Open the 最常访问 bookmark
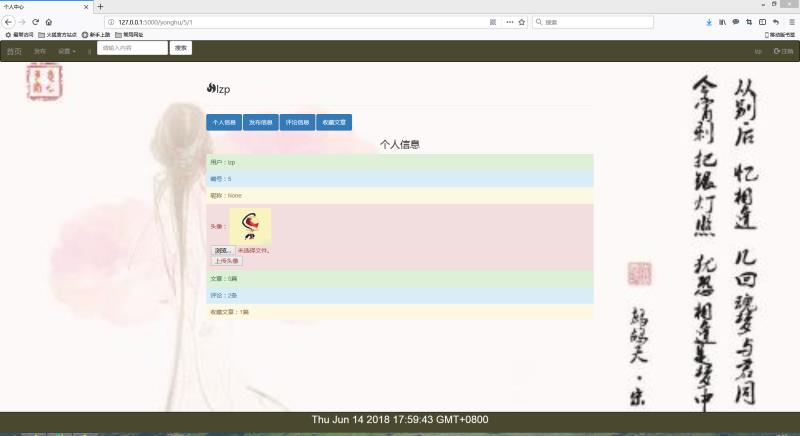Screen dimensions: 800x436 coord(19,35)
